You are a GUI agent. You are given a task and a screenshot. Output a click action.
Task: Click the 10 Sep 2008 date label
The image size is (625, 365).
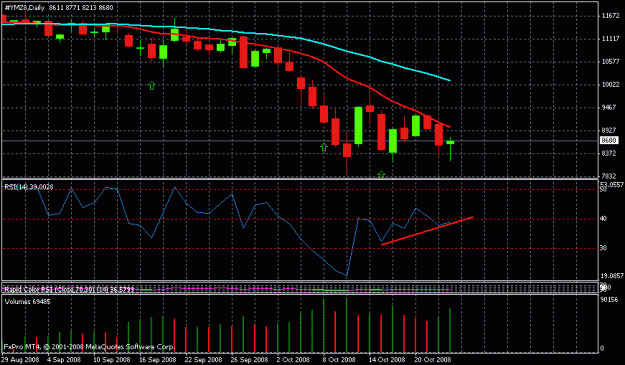tap(111, 359)
